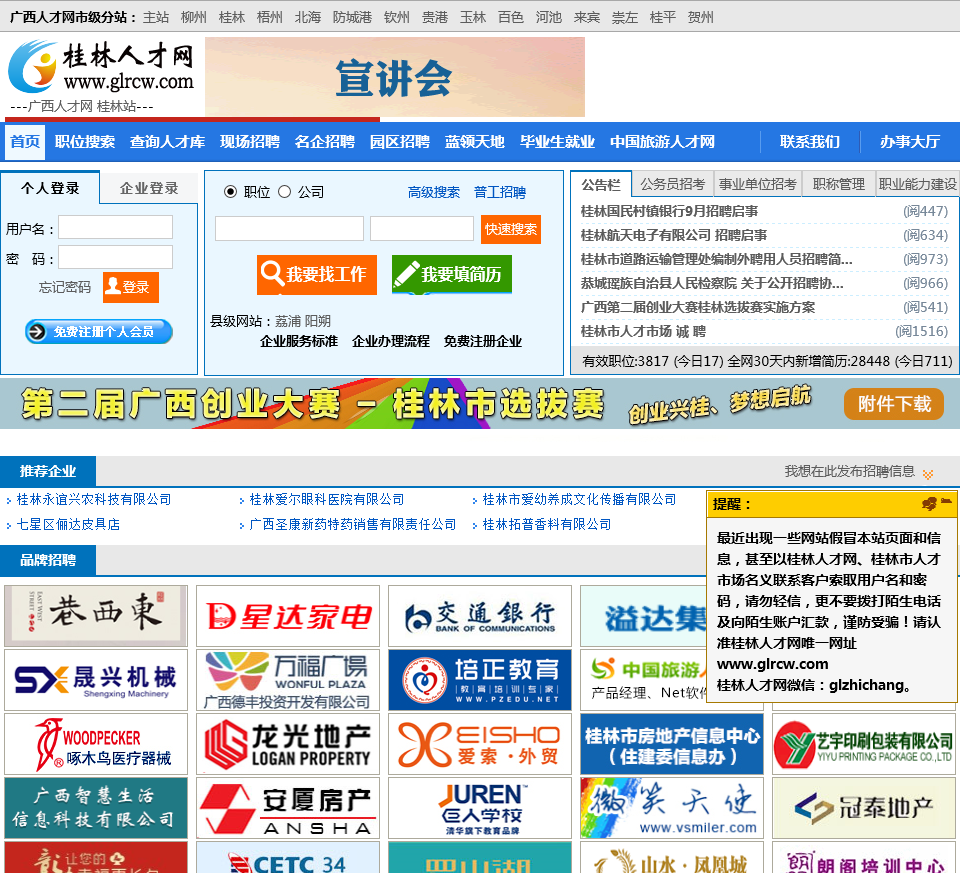Open the 事业单位招考 tab

pos(757,184)
